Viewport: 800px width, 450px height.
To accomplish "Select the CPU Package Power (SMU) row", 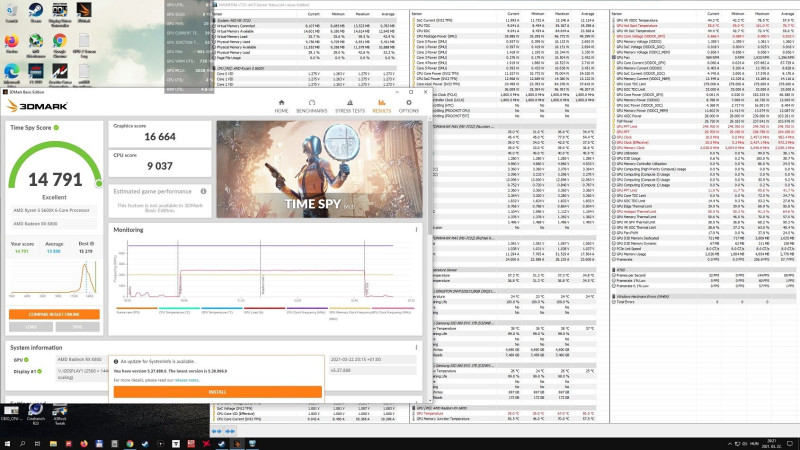I will click(x=504, y=36).
